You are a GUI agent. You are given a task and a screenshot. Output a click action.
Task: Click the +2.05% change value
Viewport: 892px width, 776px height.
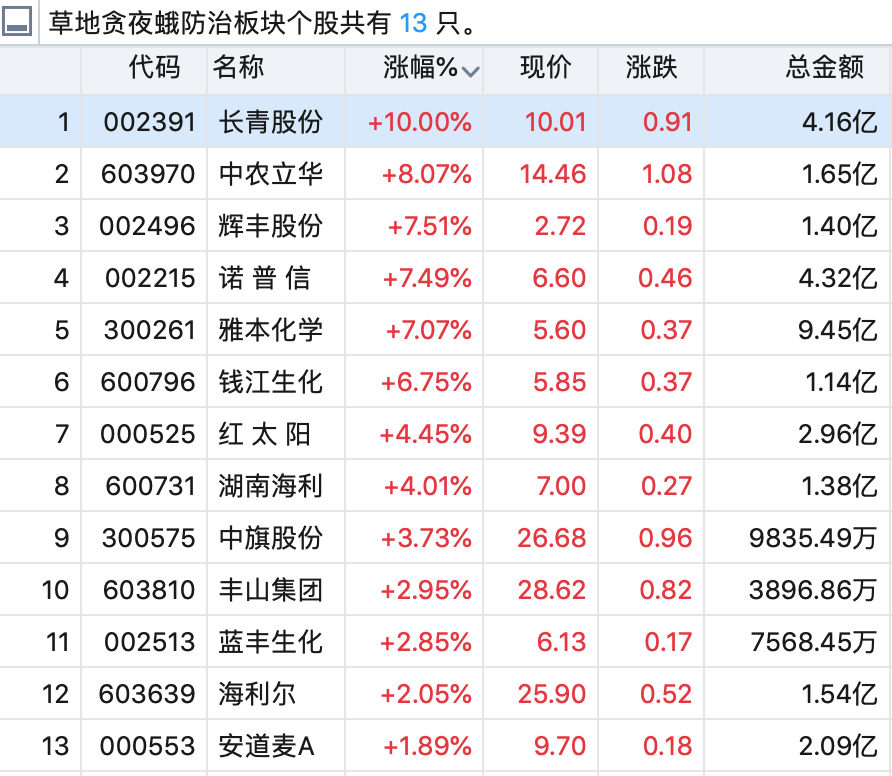pyautogui.click(x=426, y=694)
